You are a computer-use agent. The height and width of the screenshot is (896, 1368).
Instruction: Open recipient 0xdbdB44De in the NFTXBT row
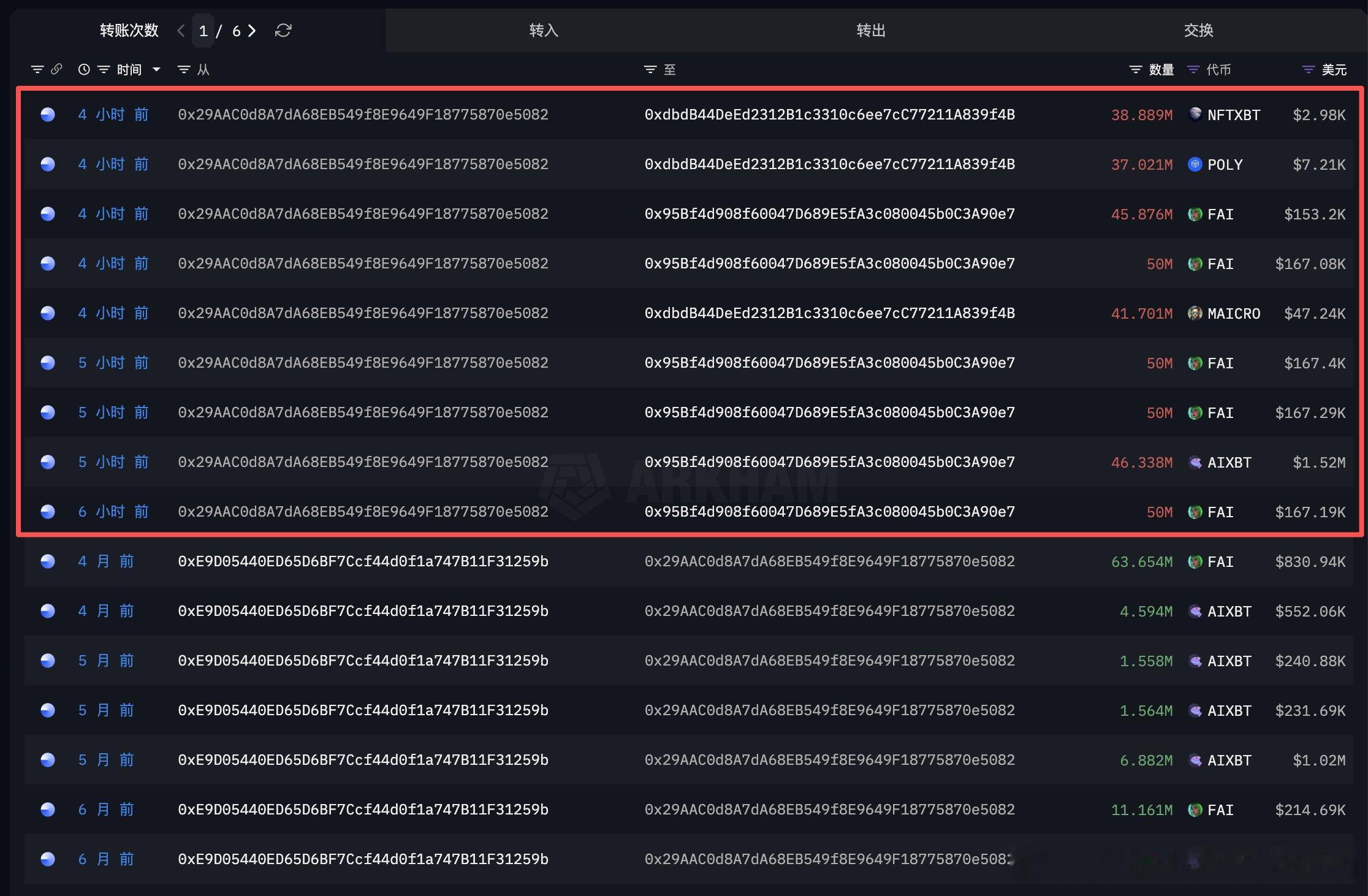(x=829, y=115)
